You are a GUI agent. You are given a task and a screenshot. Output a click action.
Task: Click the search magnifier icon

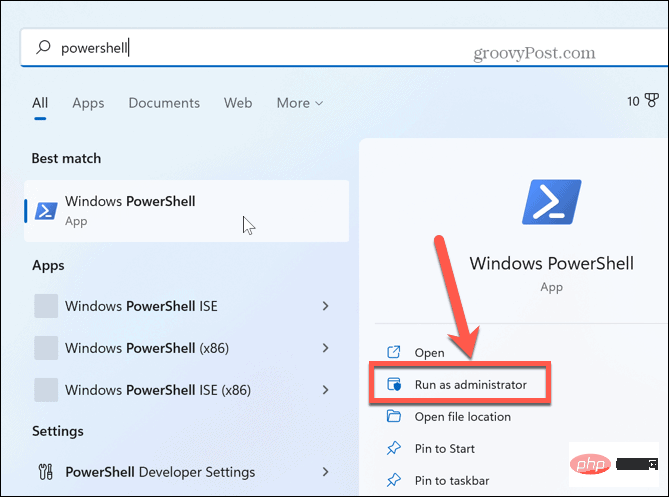tap(43, 47)
